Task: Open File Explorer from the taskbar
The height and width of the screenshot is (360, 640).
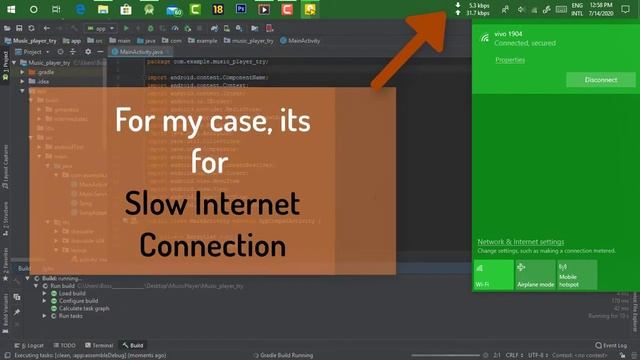Action: (x=103, y=9)
